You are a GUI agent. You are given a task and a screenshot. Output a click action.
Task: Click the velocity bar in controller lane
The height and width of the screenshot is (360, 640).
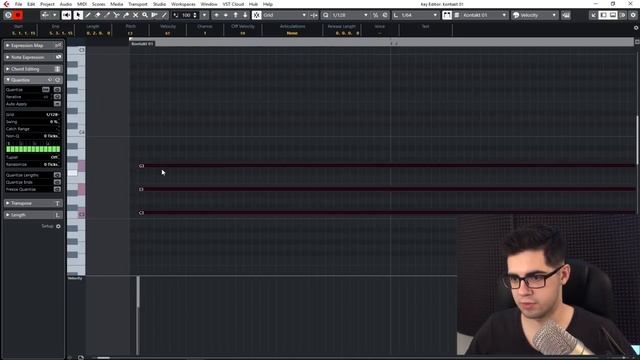tap(138, 315)
